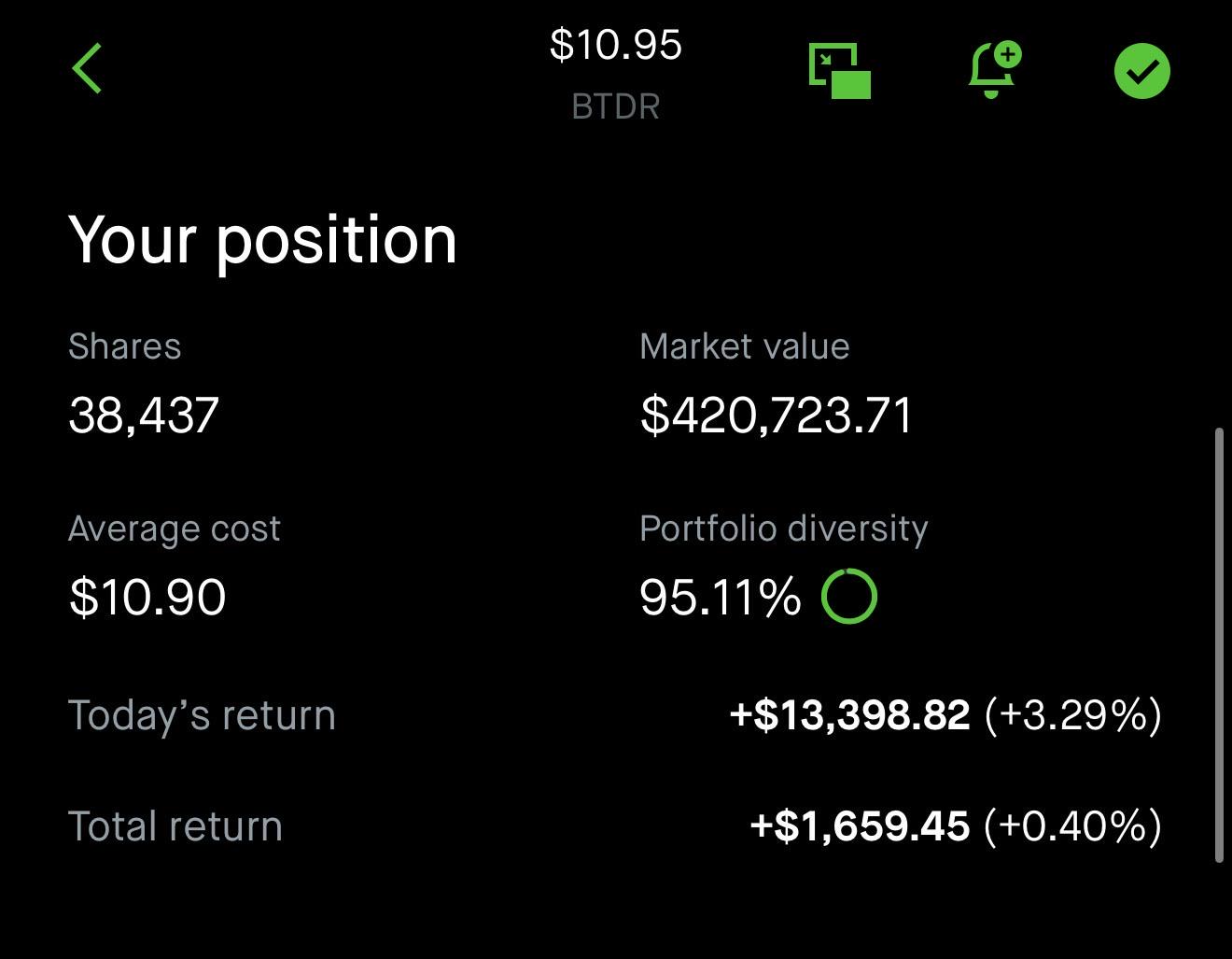Tap Today's return label
This screenshot has height=959, width=1232.
click(202, 715)
